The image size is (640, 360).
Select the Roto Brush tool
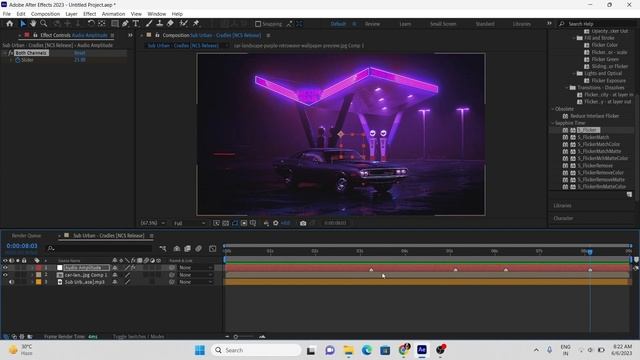(184, 24)
